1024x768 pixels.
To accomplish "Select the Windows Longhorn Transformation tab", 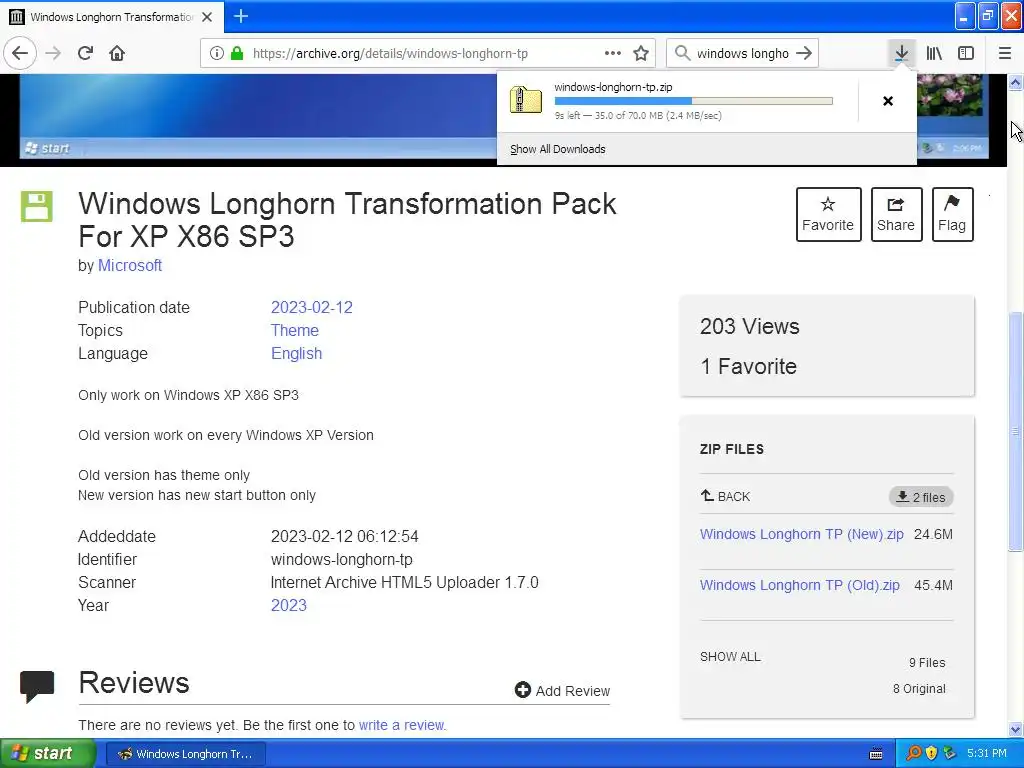I will (x=112, y=17).
